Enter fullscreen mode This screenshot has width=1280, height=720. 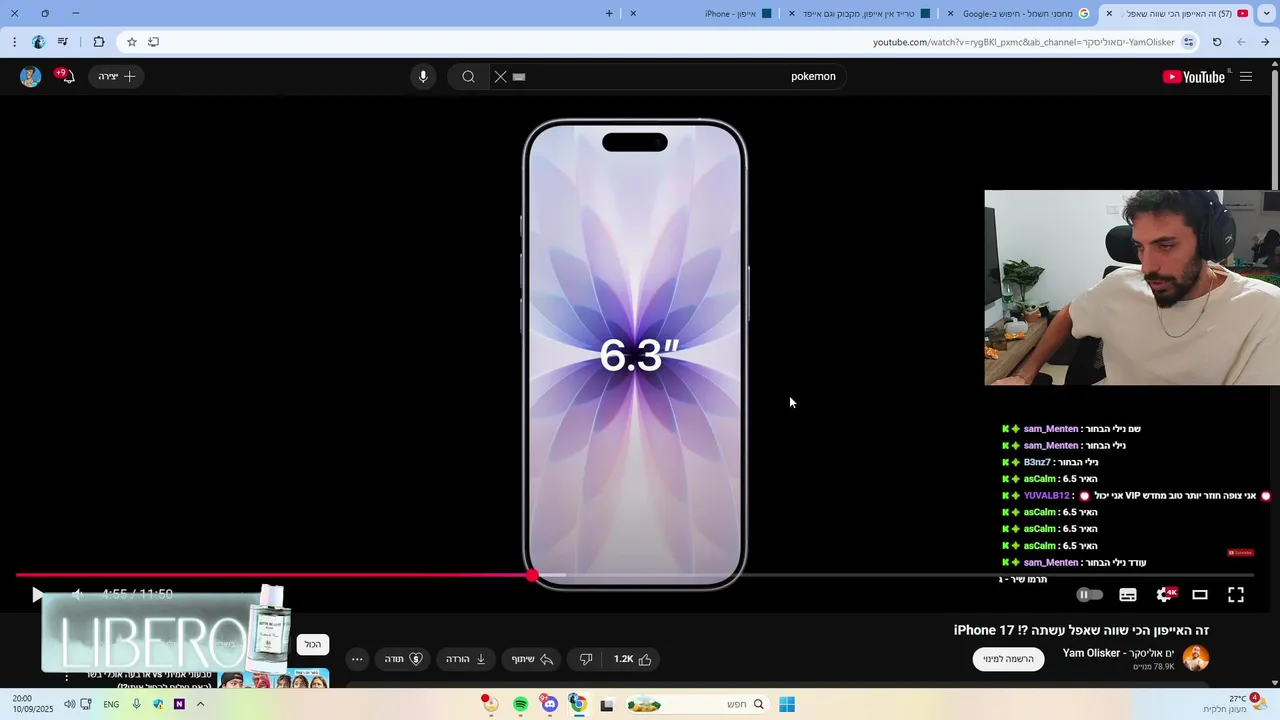1236,595
